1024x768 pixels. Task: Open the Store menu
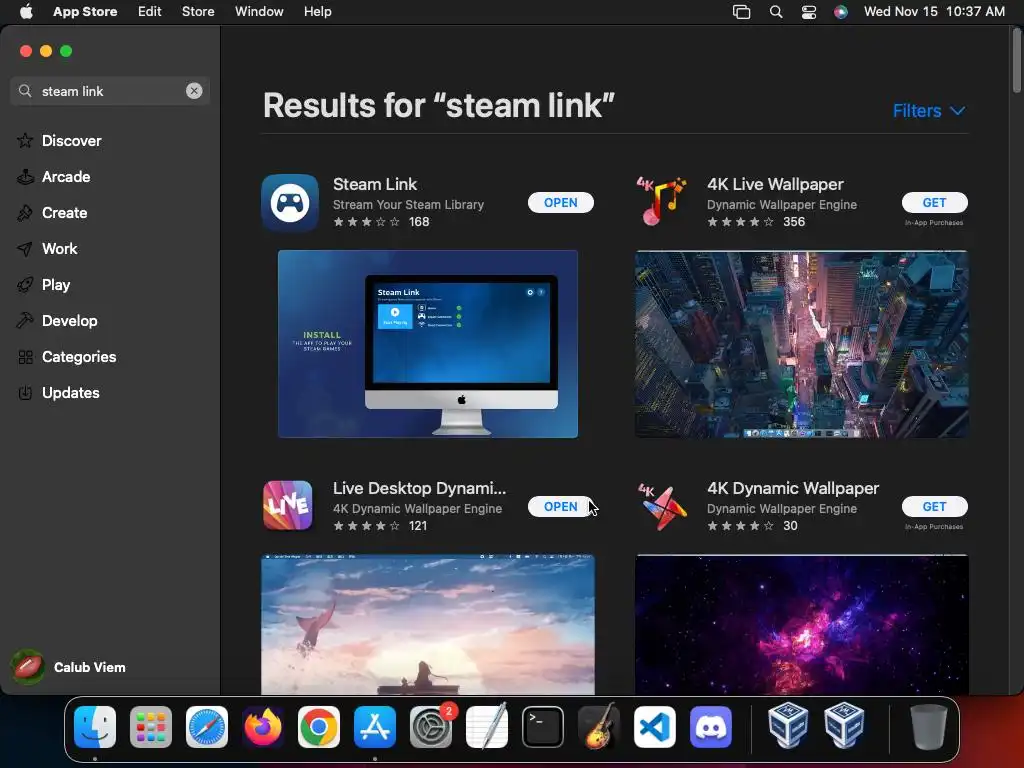click(x=198, y=11)
